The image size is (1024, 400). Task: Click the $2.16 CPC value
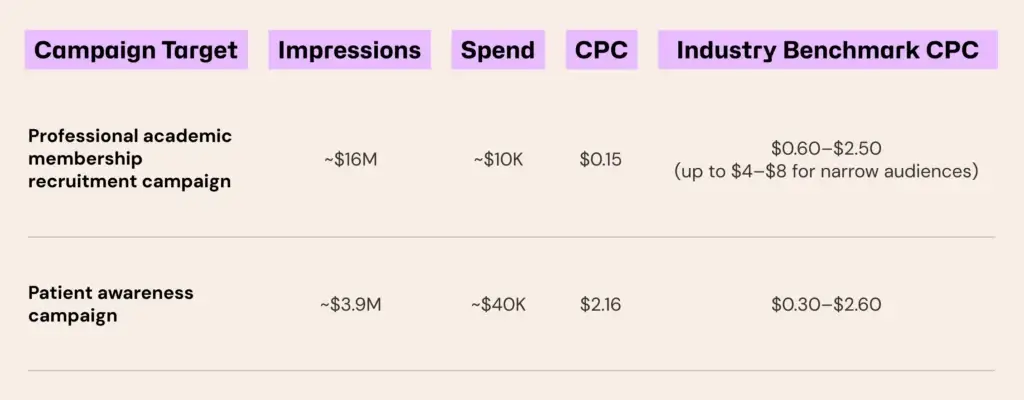click(x=600, y=305)
